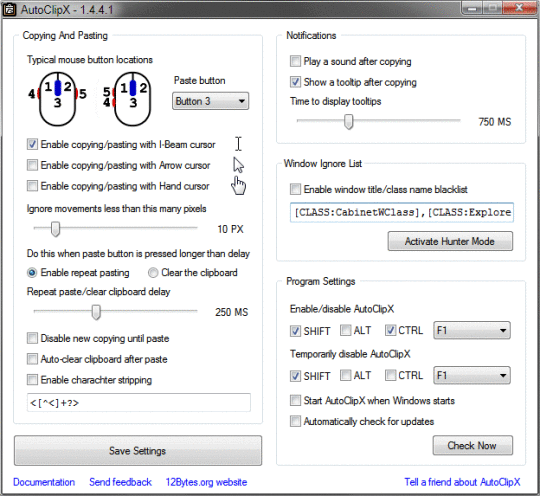
Task: Click the 250 MS delay value
Action: click(231, 312)
